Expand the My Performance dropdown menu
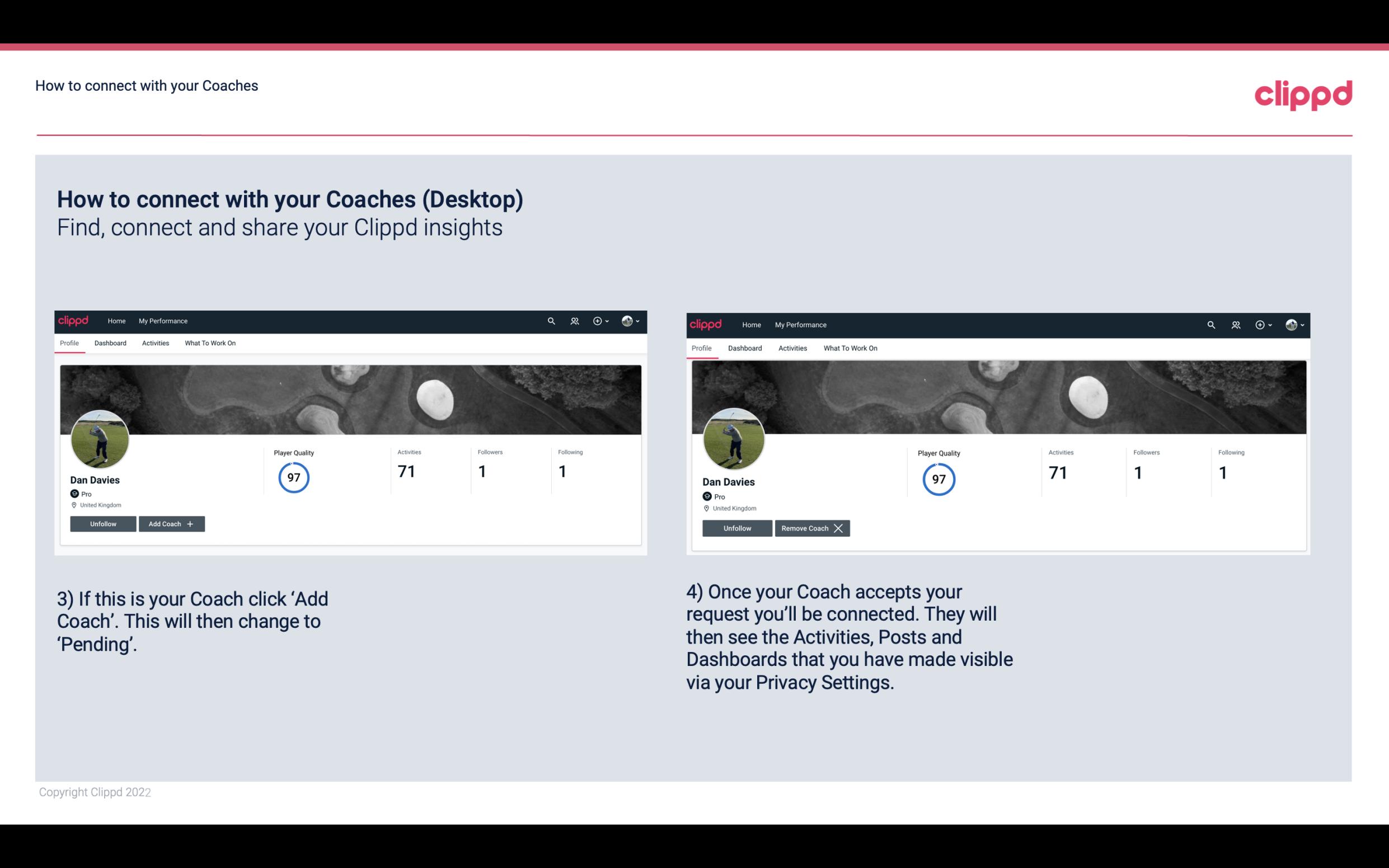Screen dimensions: 1389x868 [x=162, y=320]
